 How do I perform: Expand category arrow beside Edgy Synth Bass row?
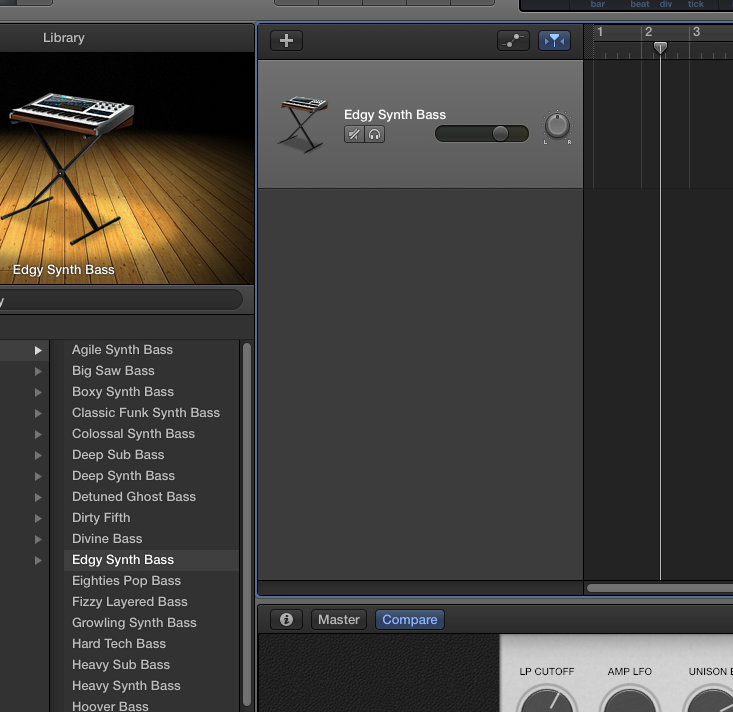click(x=38, y=561)
